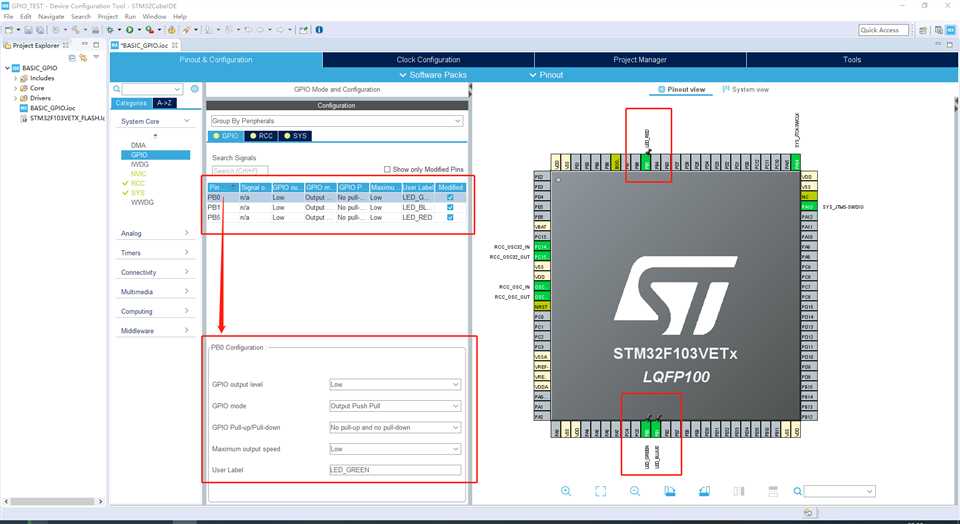Viewport: 960px width, 524px height.
Task: Switch to Project Manager tab
Action: click(640, 59)
